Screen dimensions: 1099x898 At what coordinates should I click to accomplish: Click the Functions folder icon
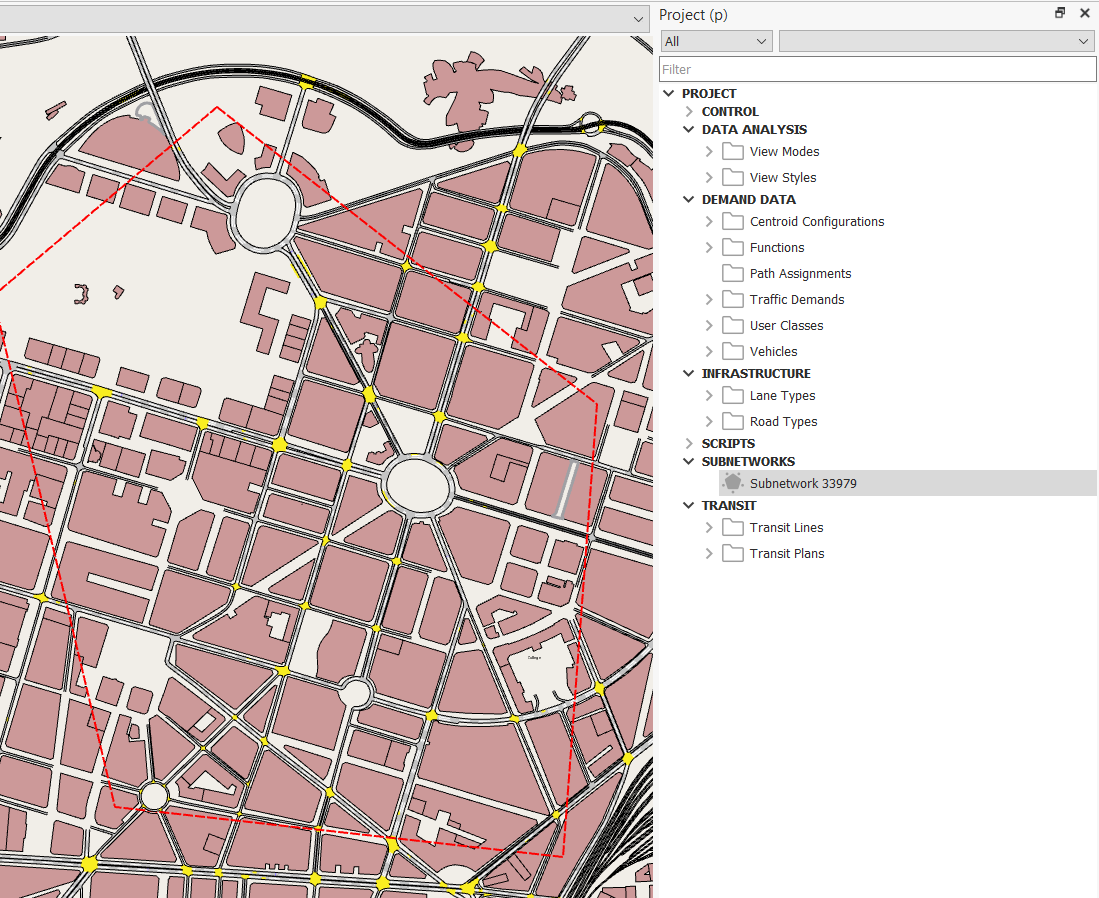tap(731, 247)
